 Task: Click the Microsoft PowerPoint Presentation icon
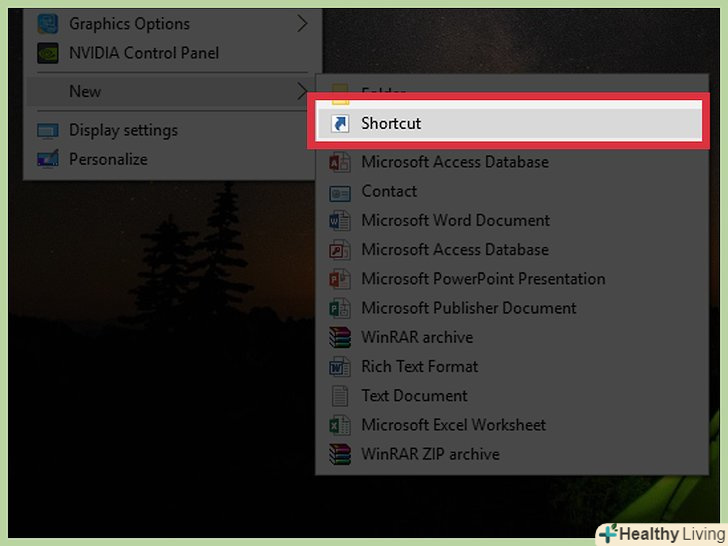tap(340, 280)
